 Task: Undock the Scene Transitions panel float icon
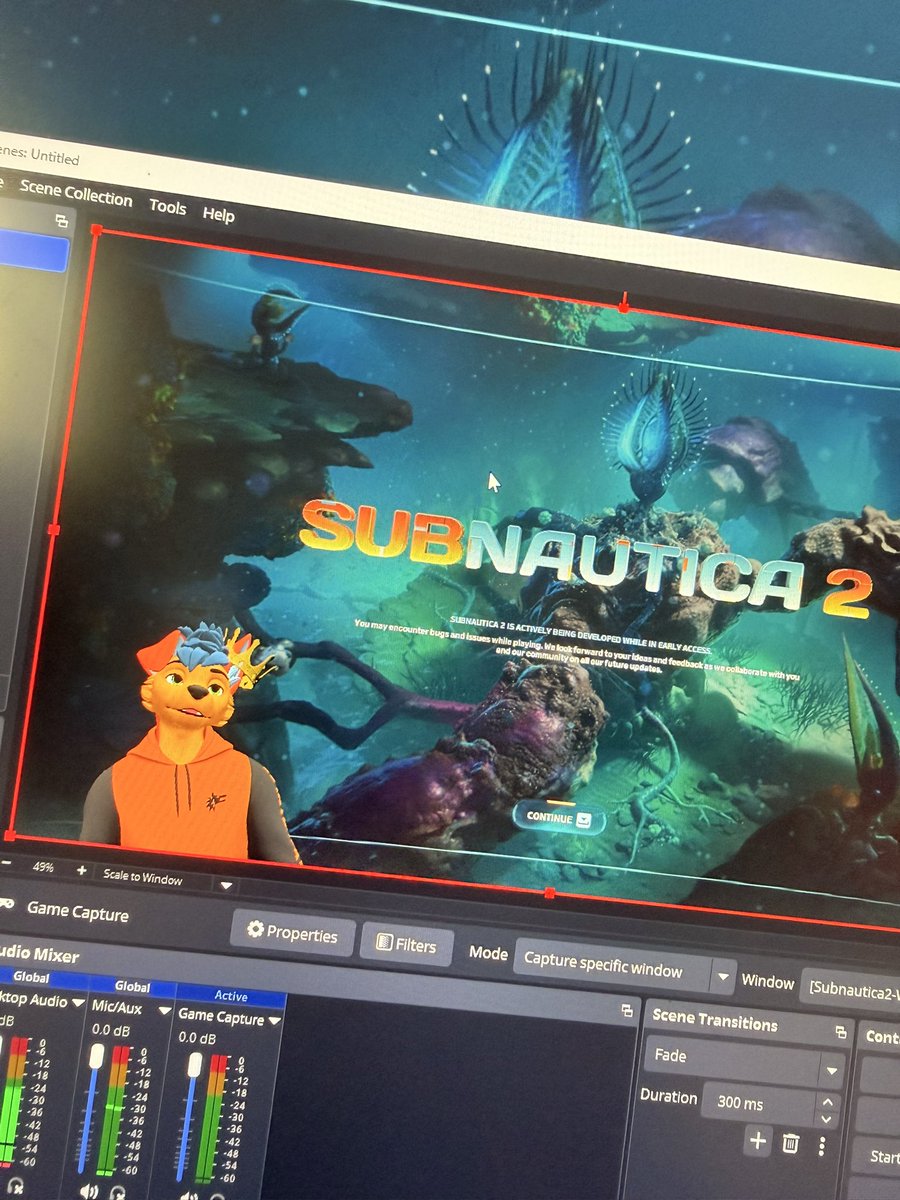click(x=840, y=1031)
